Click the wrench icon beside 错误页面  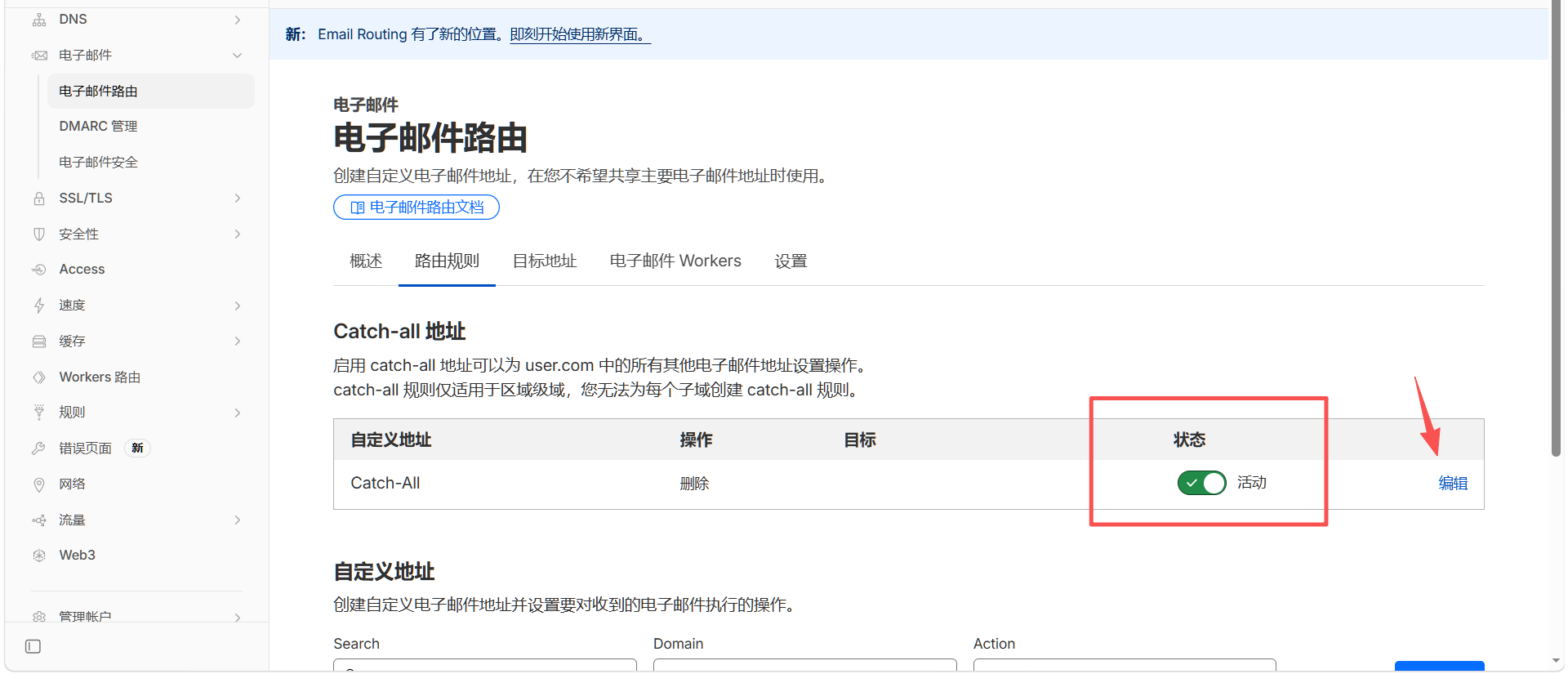tap(39, 449)
